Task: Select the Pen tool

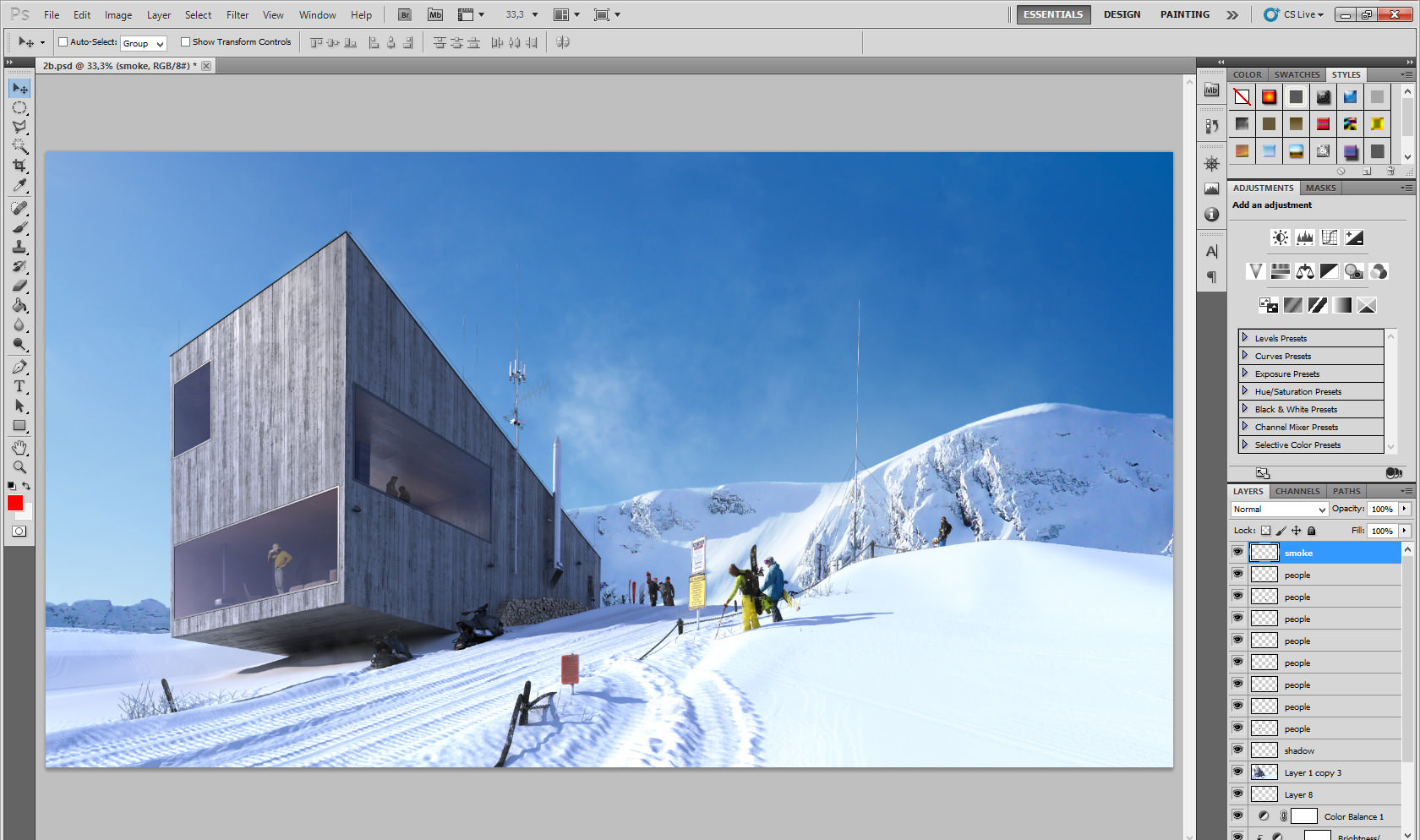Action: point(19,367)
